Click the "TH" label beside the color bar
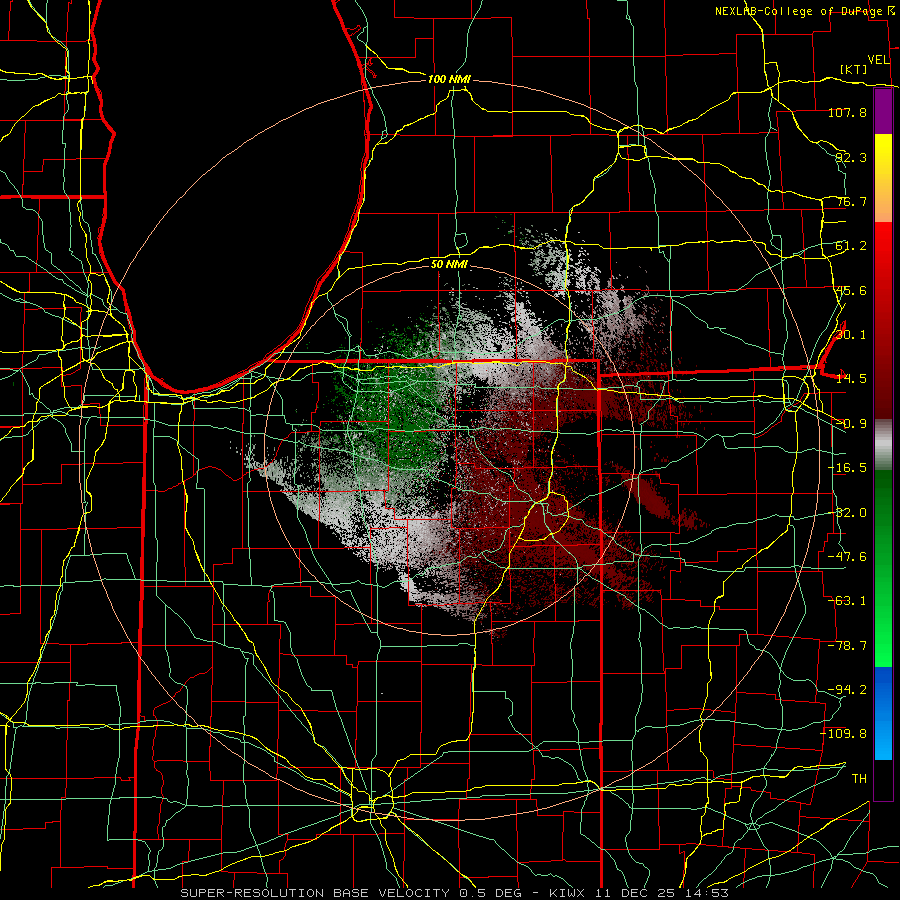Viewport: 900px width, 900px height. point(859,779)
